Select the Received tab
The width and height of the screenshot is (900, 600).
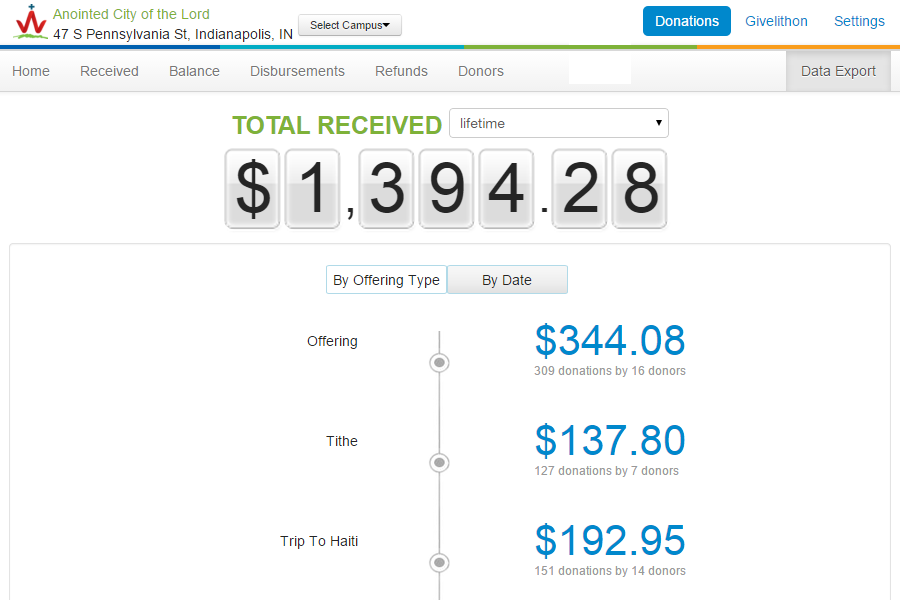(109, 71)
